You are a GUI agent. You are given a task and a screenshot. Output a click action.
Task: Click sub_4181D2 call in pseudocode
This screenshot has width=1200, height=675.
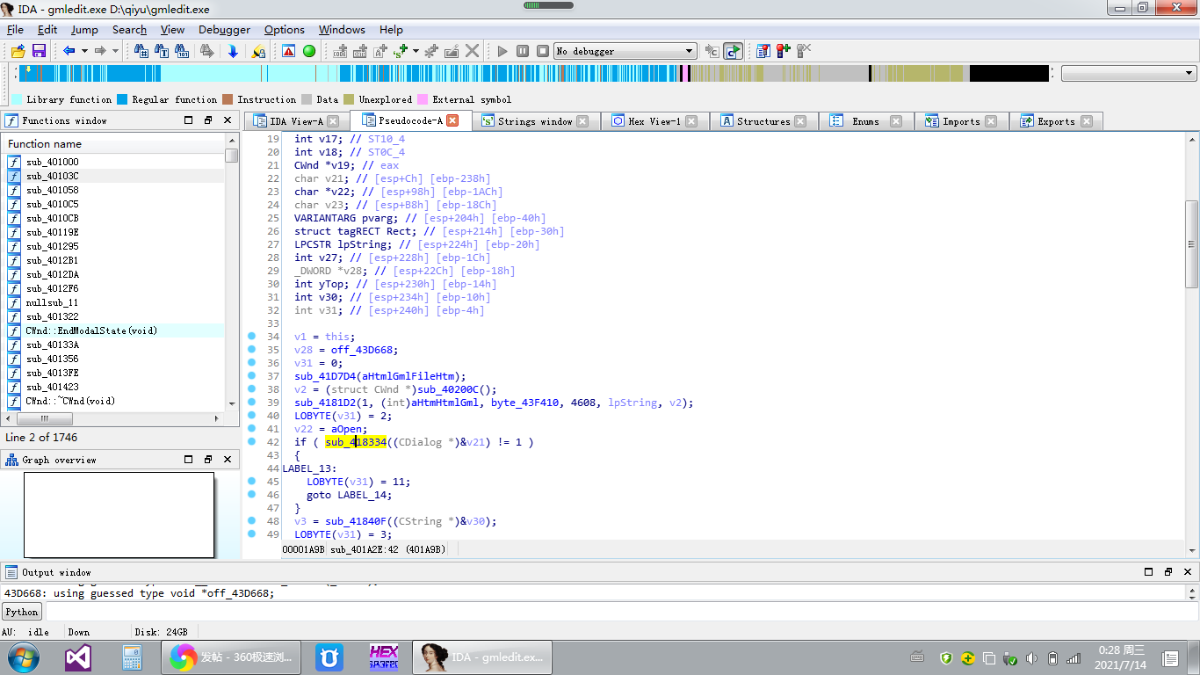point(324,403)
